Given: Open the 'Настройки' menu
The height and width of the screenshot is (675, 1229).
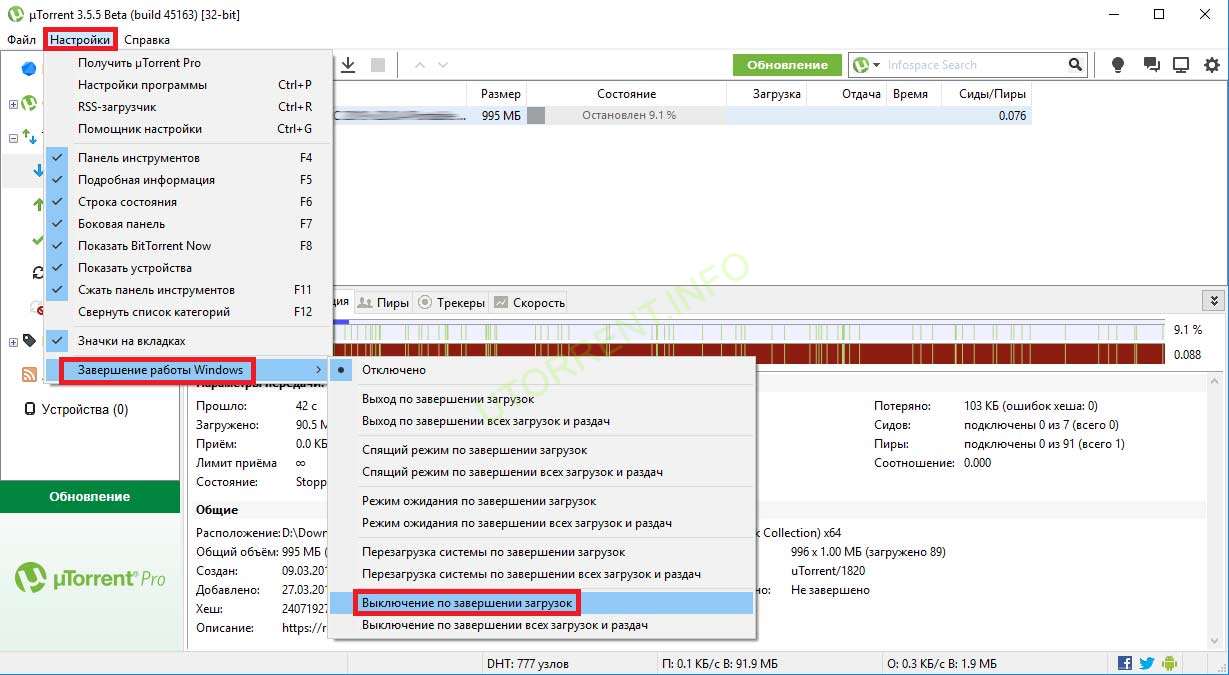Looking at the screenshot, I should [x=80, y=40].
